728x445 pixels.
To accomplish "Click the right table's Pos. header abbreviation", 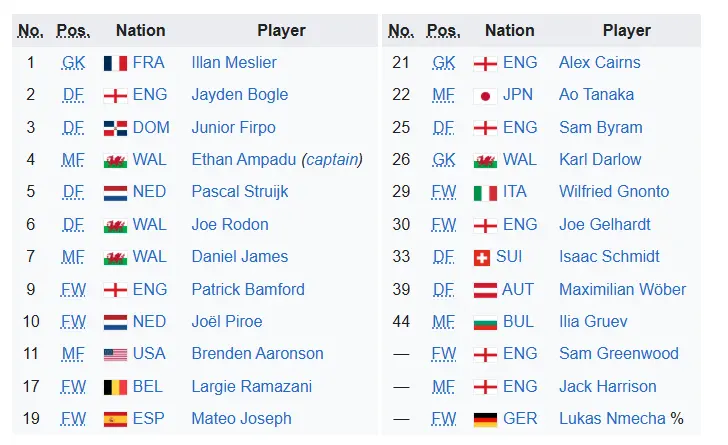I will pyautogui.click(x=444, y=31).
